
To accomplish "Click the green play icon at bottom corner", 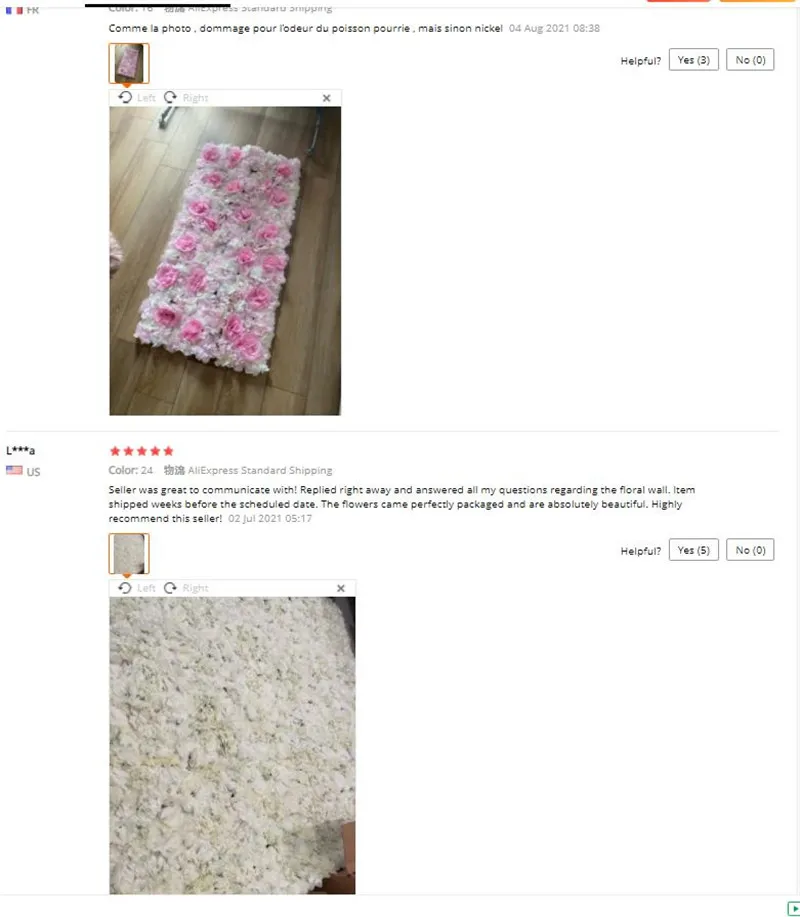I will tap(794, 907).
